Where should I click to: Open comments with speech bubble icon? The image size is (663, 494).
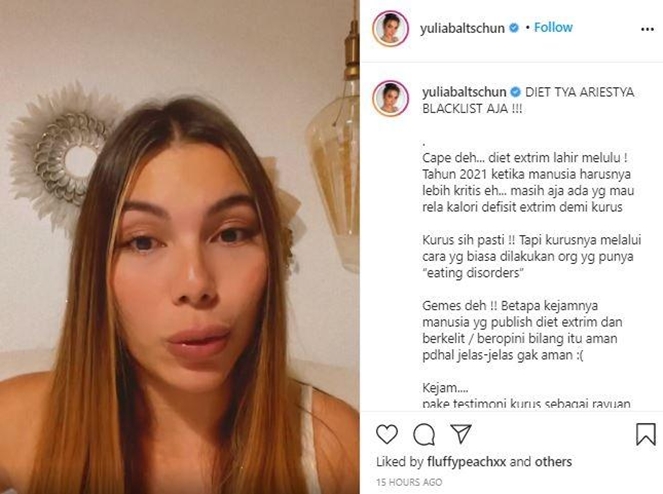pyautogui.click(x=424, y=434)
